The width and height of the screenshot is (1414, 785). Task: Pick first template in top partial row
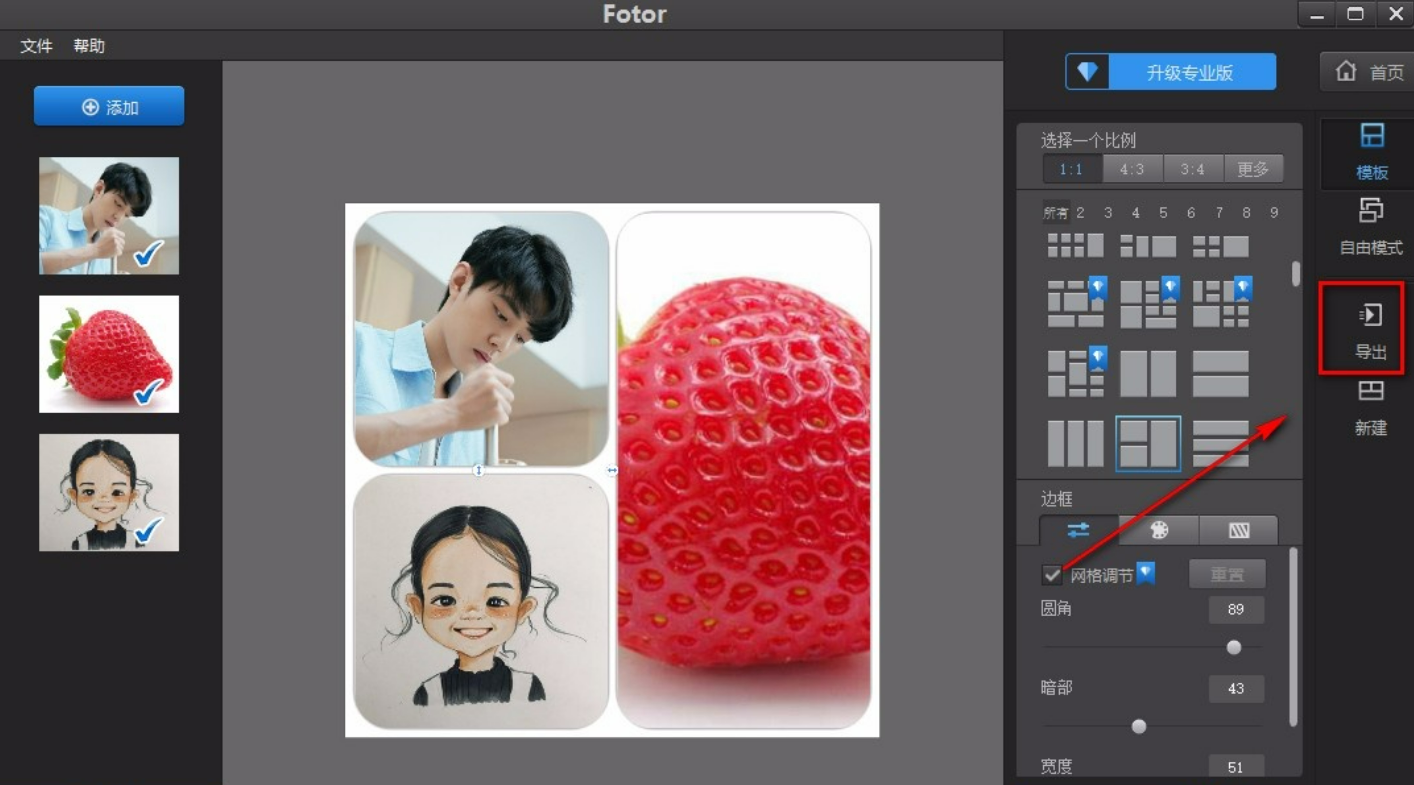(1076, 245)
